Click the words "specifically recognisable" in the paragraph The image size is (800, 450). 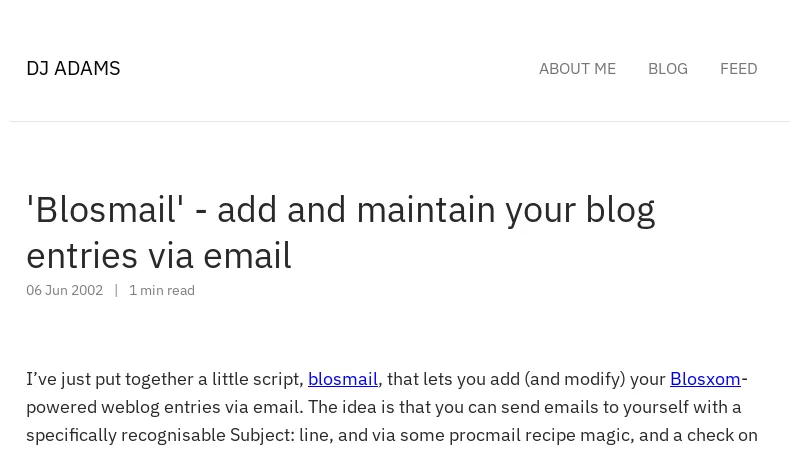click(125, 435)
